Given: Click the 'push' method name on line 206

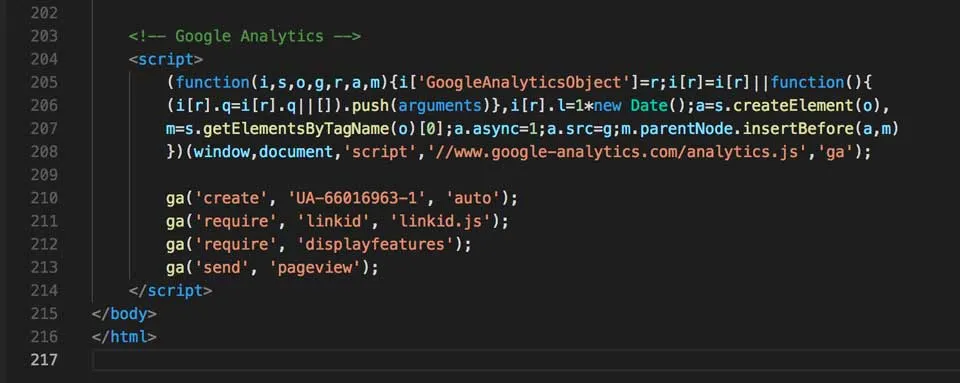Looking at the screenshot, I should (x=370, y=106).
